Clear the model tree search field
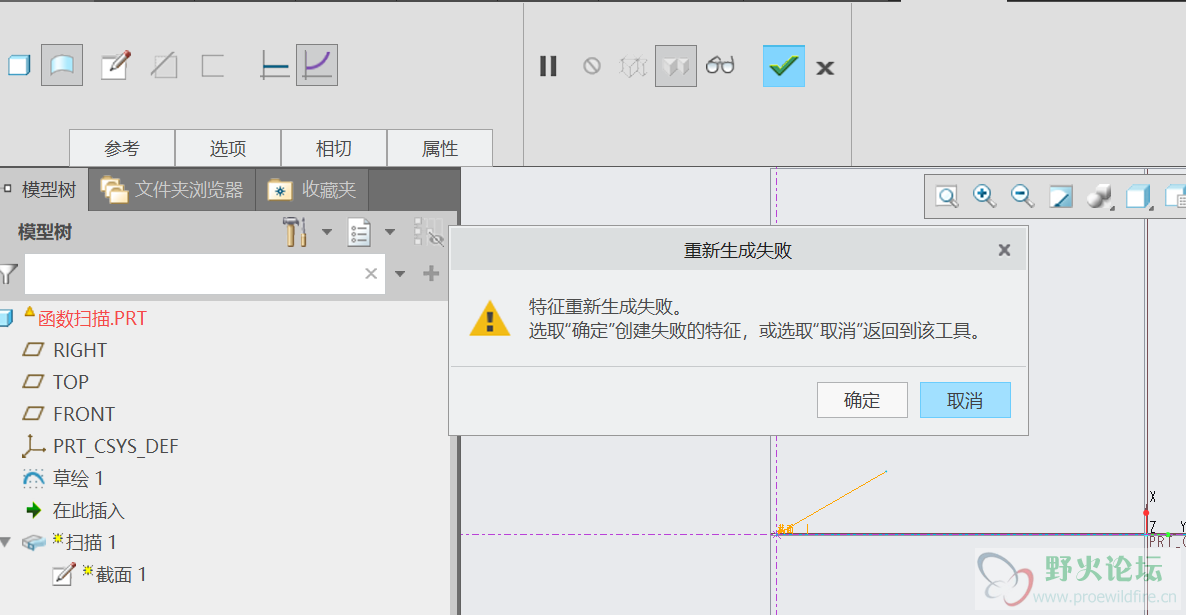The height and width of the screenshot is (615, 1186). [x=371, y=274]
